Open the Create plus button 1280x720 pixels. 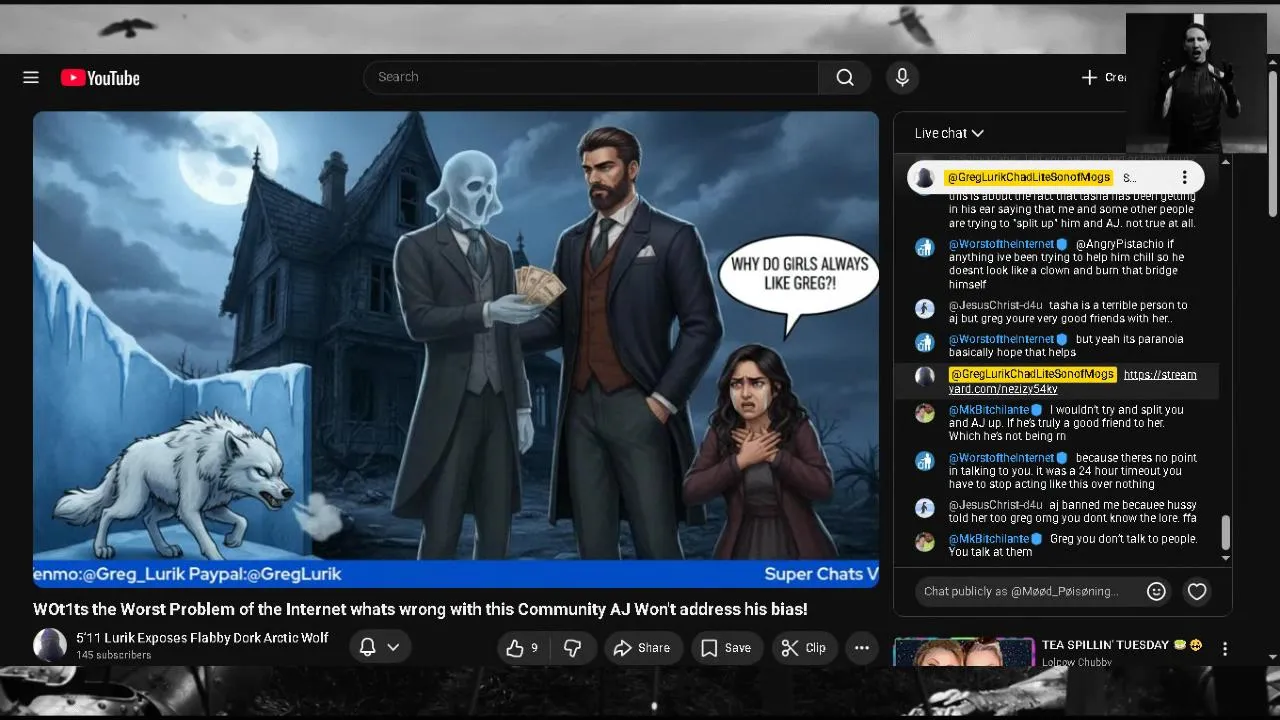coord(1104,77)
